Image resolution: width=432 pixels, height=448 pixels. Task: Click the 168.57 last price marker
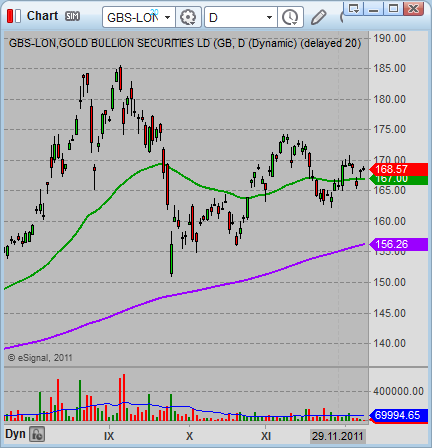[399, 169]
